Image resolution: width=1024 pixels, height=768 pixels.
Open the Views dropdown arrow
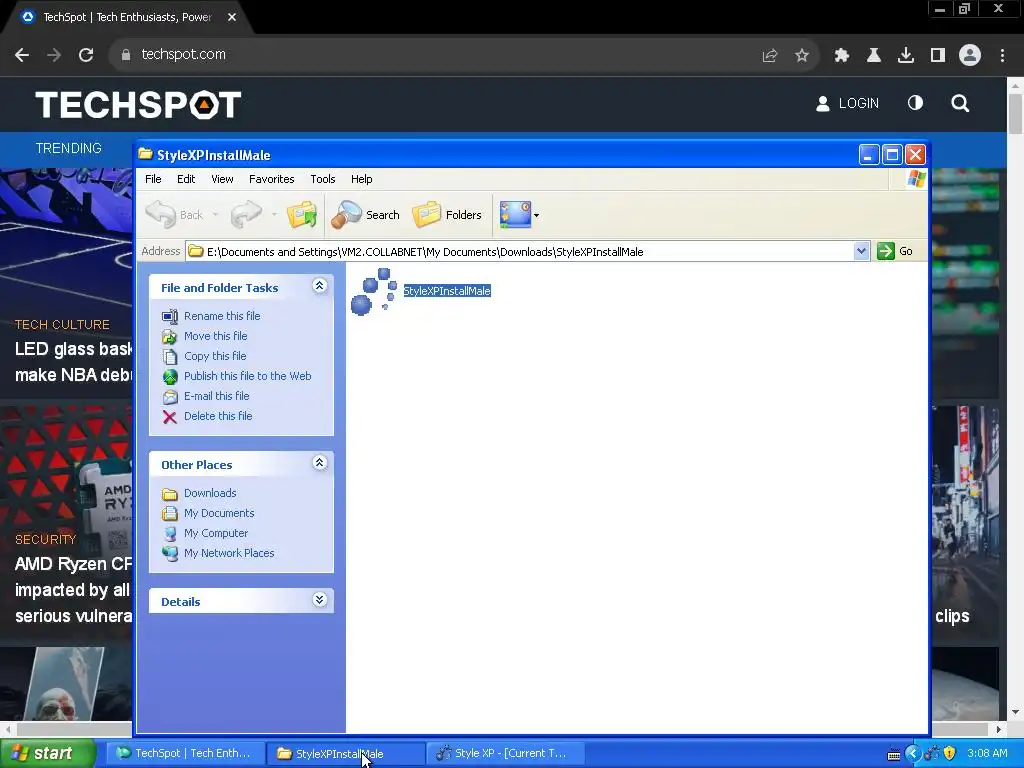536,216
